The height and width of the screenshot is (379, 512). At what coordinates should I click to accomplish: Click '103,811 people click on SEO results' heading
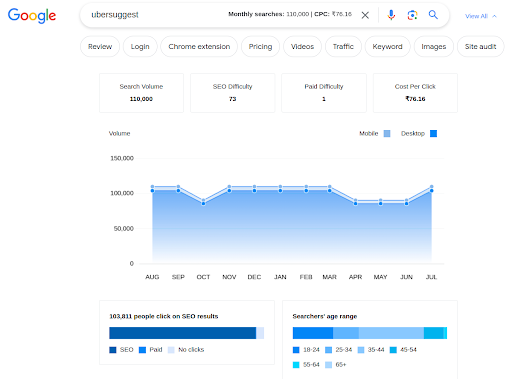164,316
